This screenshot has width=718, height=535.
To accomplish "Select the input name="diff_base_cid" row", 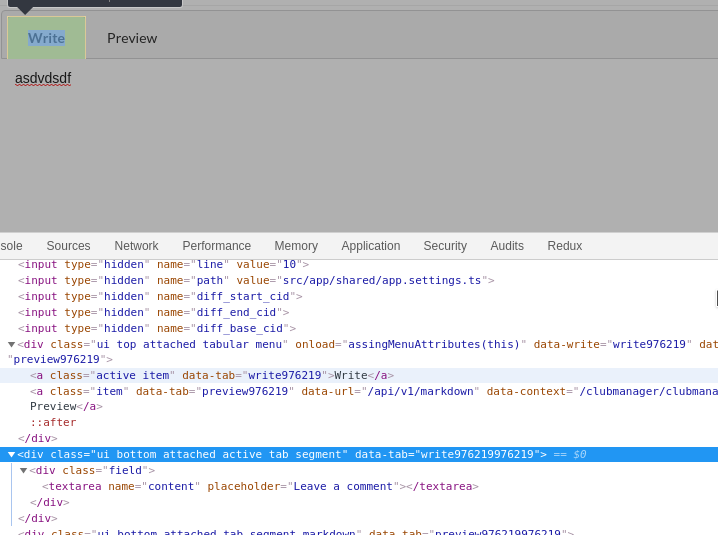I will click(157, 328).
